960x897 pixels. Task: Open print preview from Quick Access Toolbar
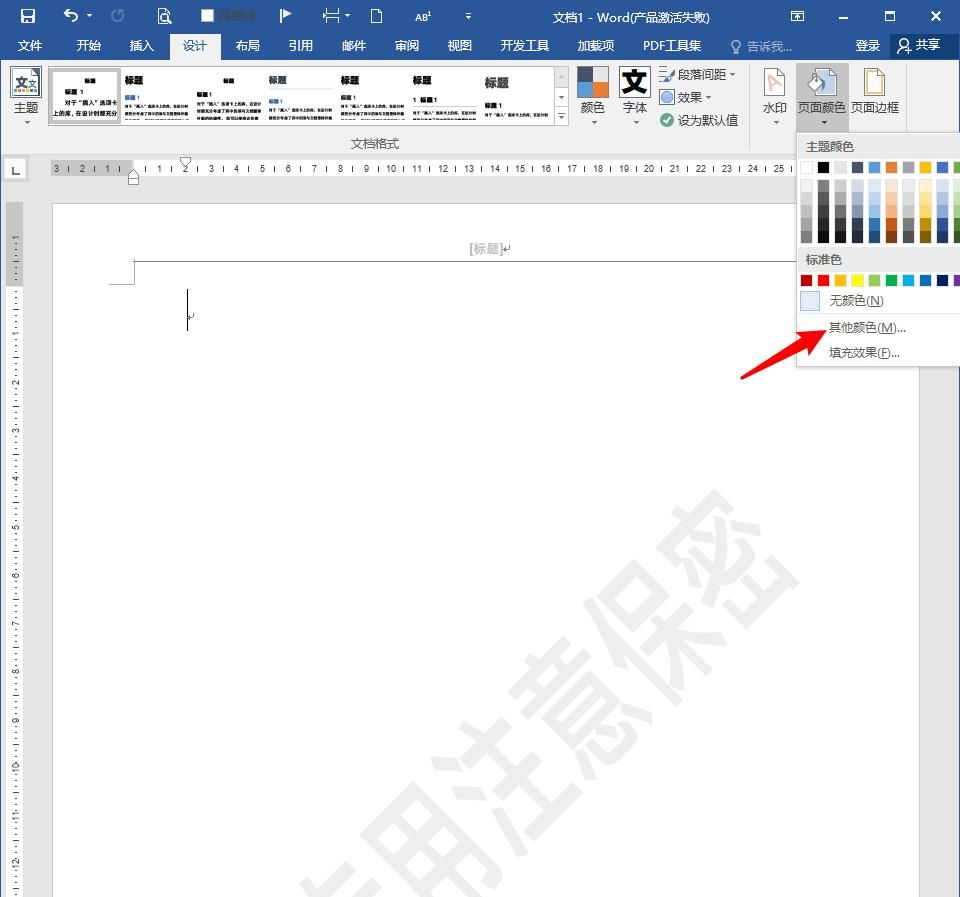click(164, 17)
